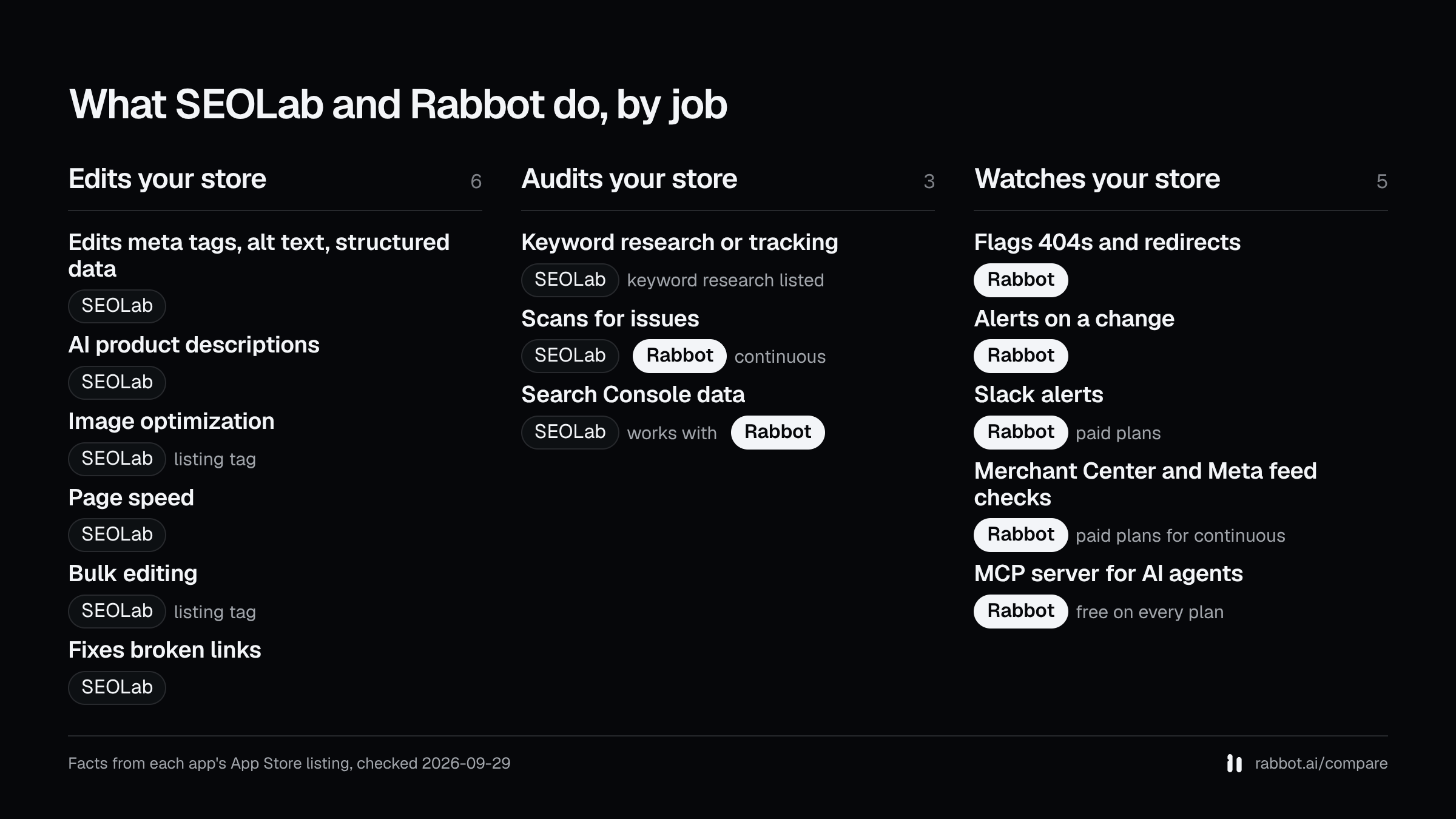Click the SEOLab pill under Edits meta tags
Image resolution: width=1456 pixels, height=819 pixels.
117,306
